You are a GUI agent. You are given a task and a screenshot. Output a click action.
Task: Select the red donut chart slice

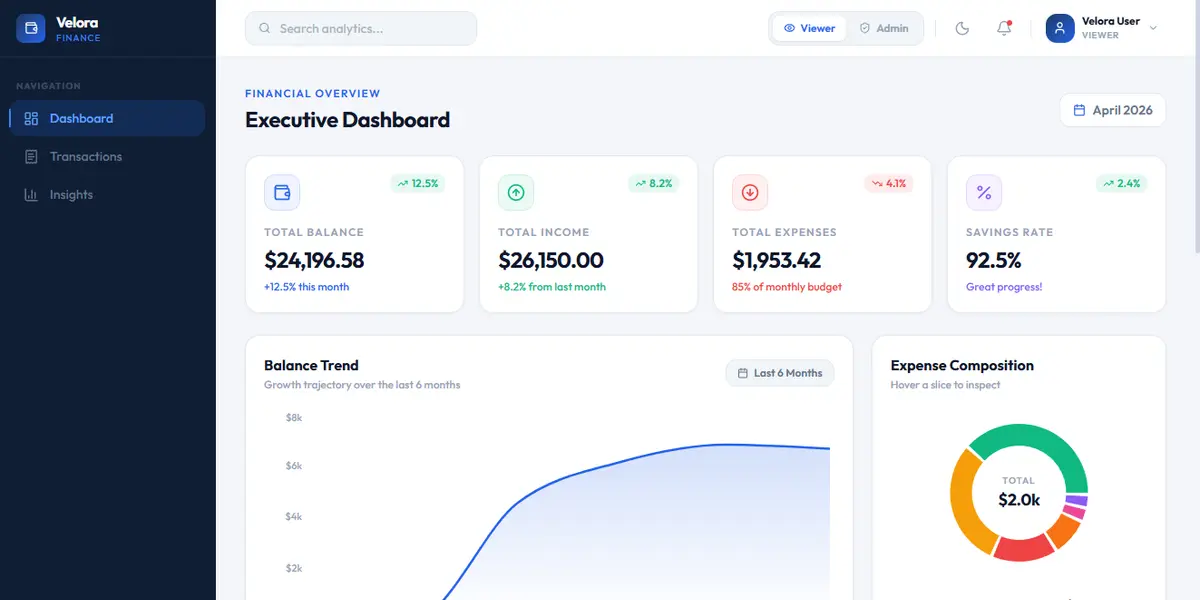click(1023, 548)
